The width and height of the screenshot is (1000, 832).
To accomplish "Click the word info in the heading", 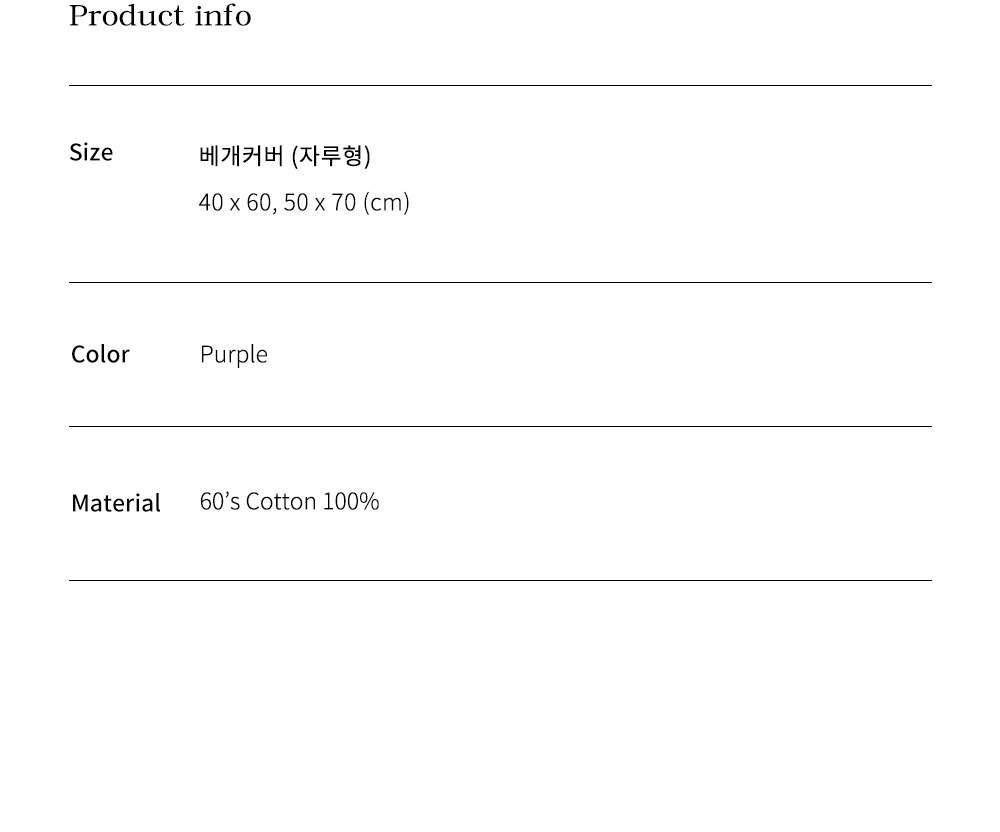I will click(x=223, y=16).
